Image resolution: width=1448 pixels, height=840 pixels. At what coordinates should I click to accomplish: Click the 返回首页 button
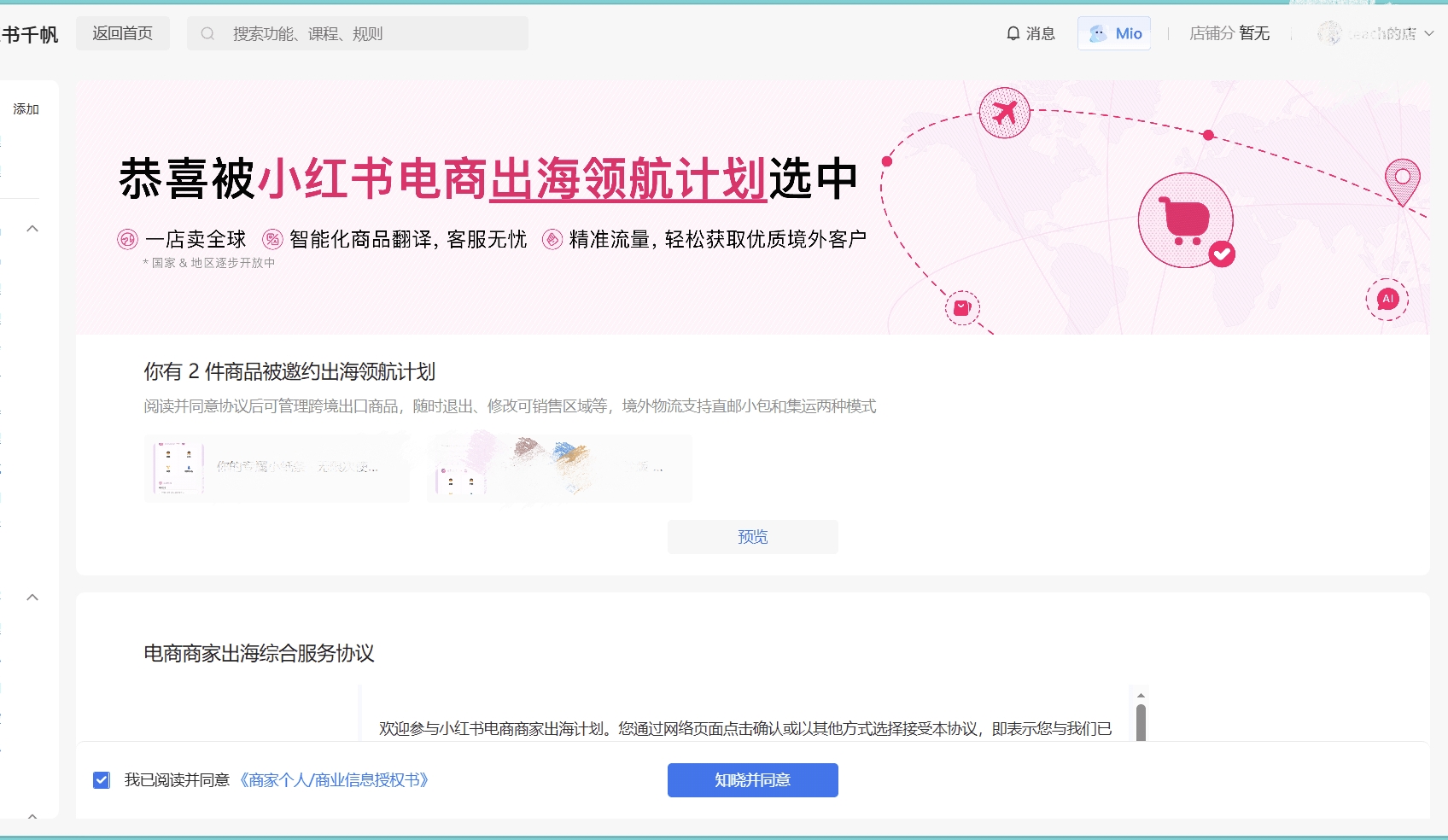[x=123, y=33]
